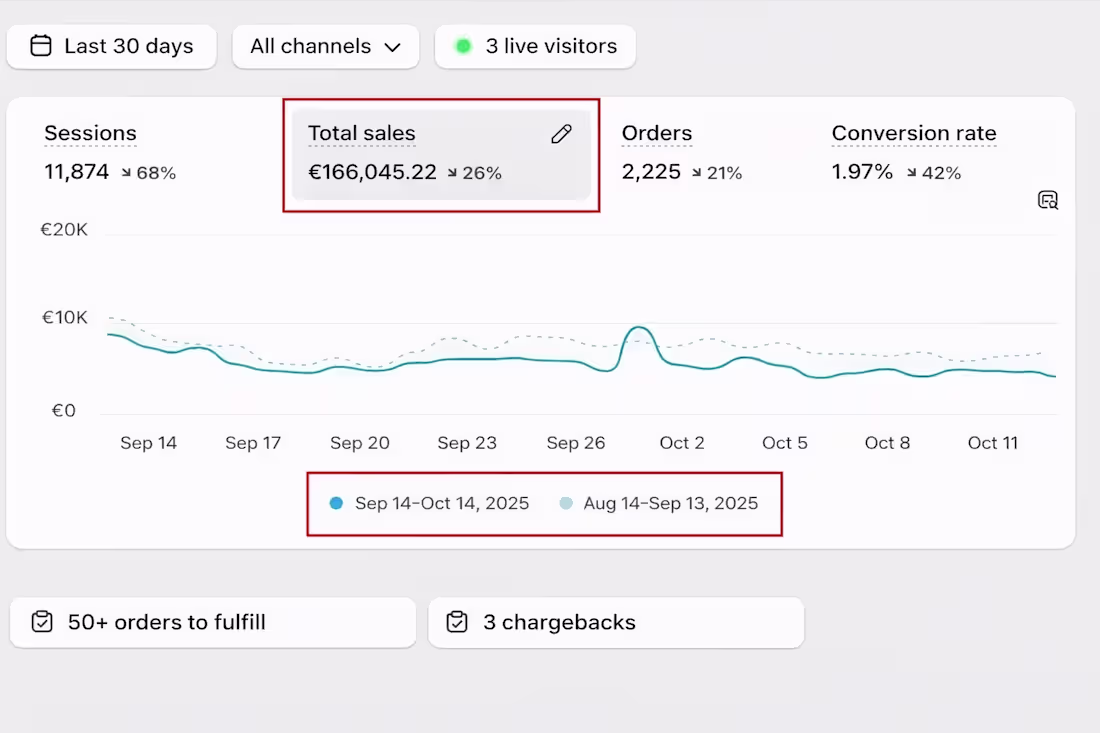Image resolution: width=1100 pixels, height=733 pixels.
Task: Open the 50+ orders to fulfill card
Action: [x=212, y=622]
